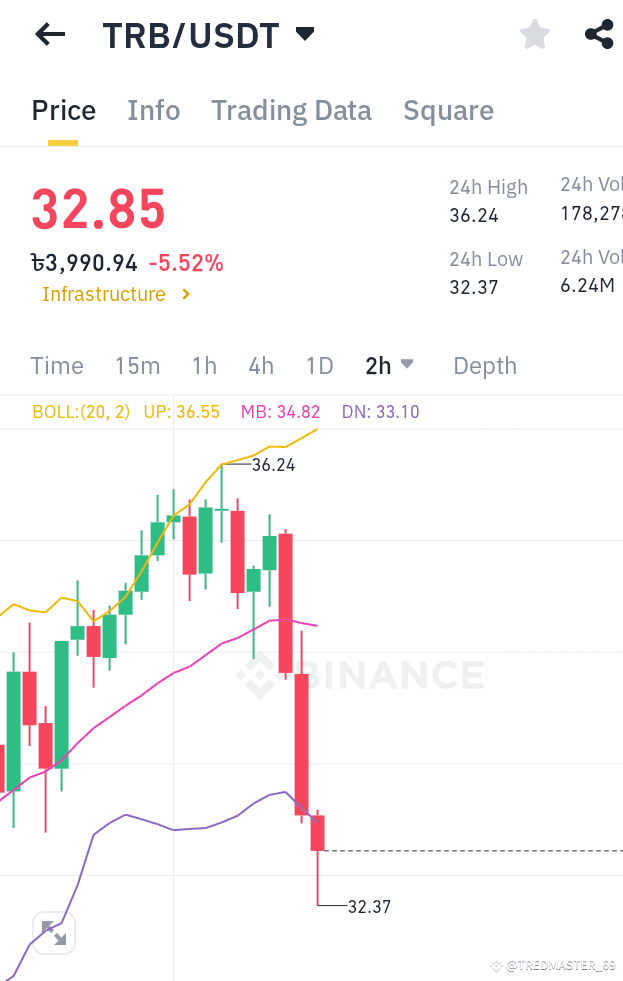Tap the red price 32.85 display
Viewport: 623px width, 981px height.
click(x=97, y=211)
